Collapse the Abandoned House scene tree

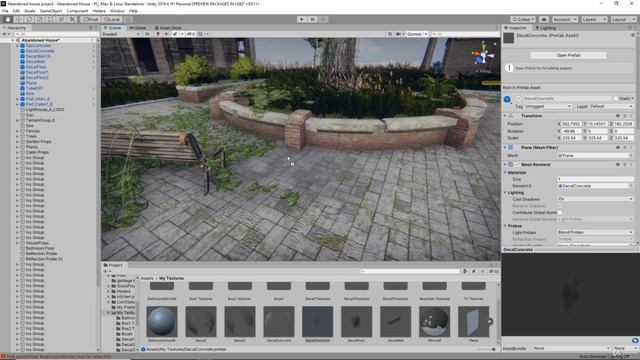click(13, 40)
